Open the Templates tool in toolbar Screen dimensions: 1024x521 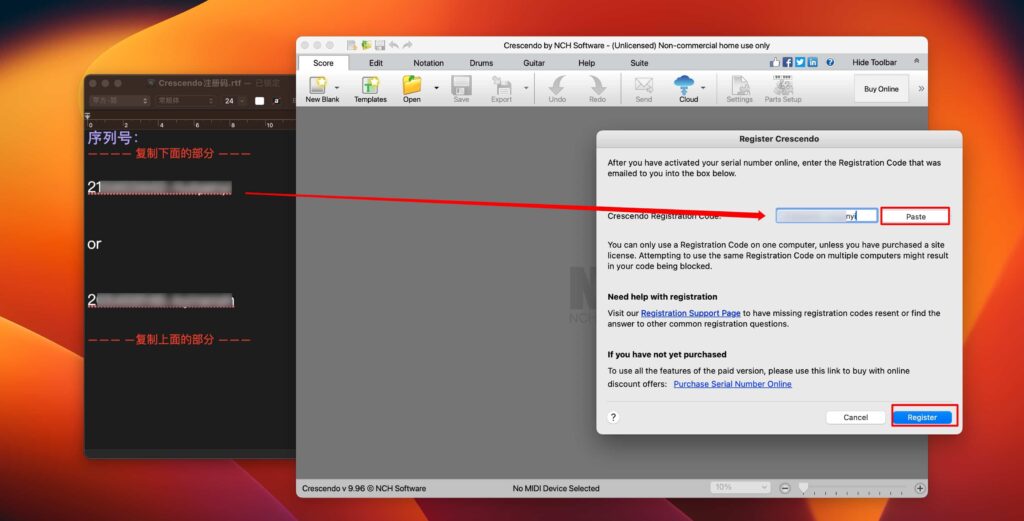pyautogui.click(x=370, y=86)
